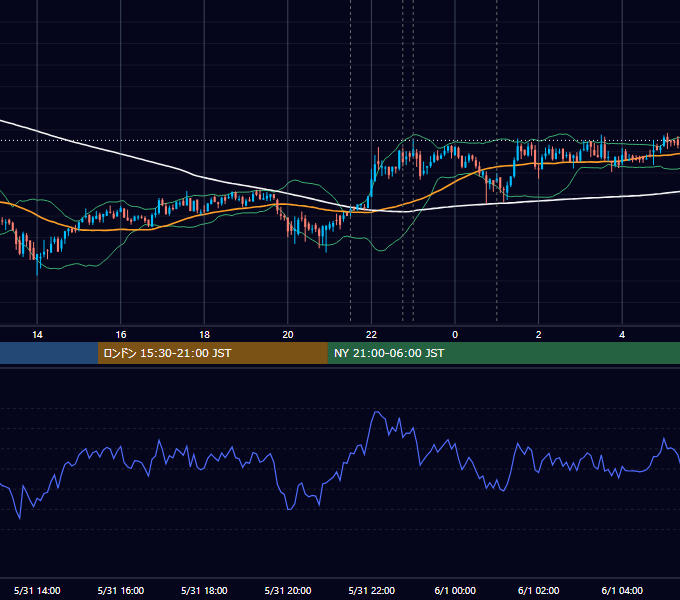Click the 5/31 16:00 date label
The image size is (680, 600).
[x=121, y=590]
